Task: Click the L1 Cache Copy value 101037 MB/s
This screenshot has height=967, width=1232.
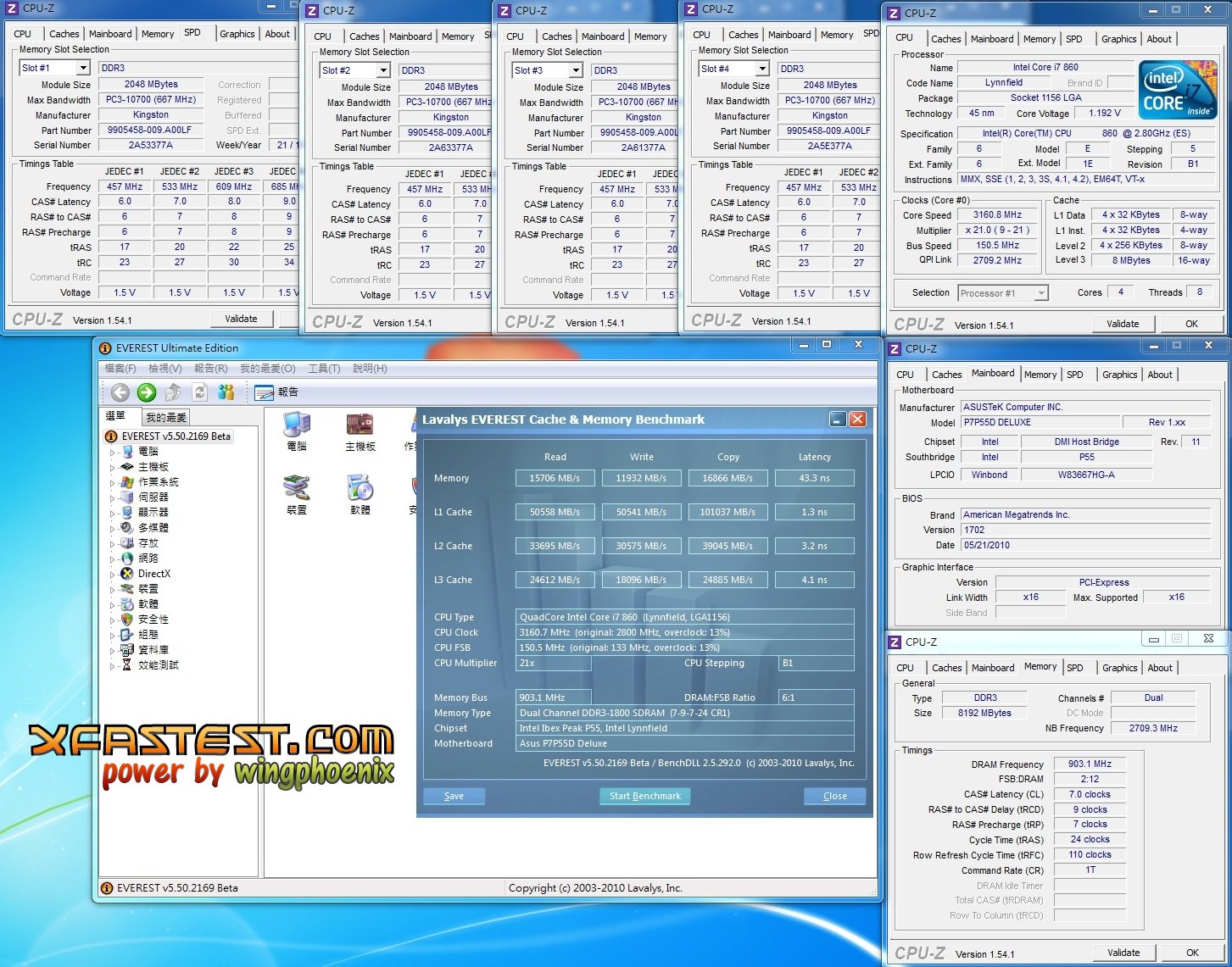Action: click(x=727, y=512)
